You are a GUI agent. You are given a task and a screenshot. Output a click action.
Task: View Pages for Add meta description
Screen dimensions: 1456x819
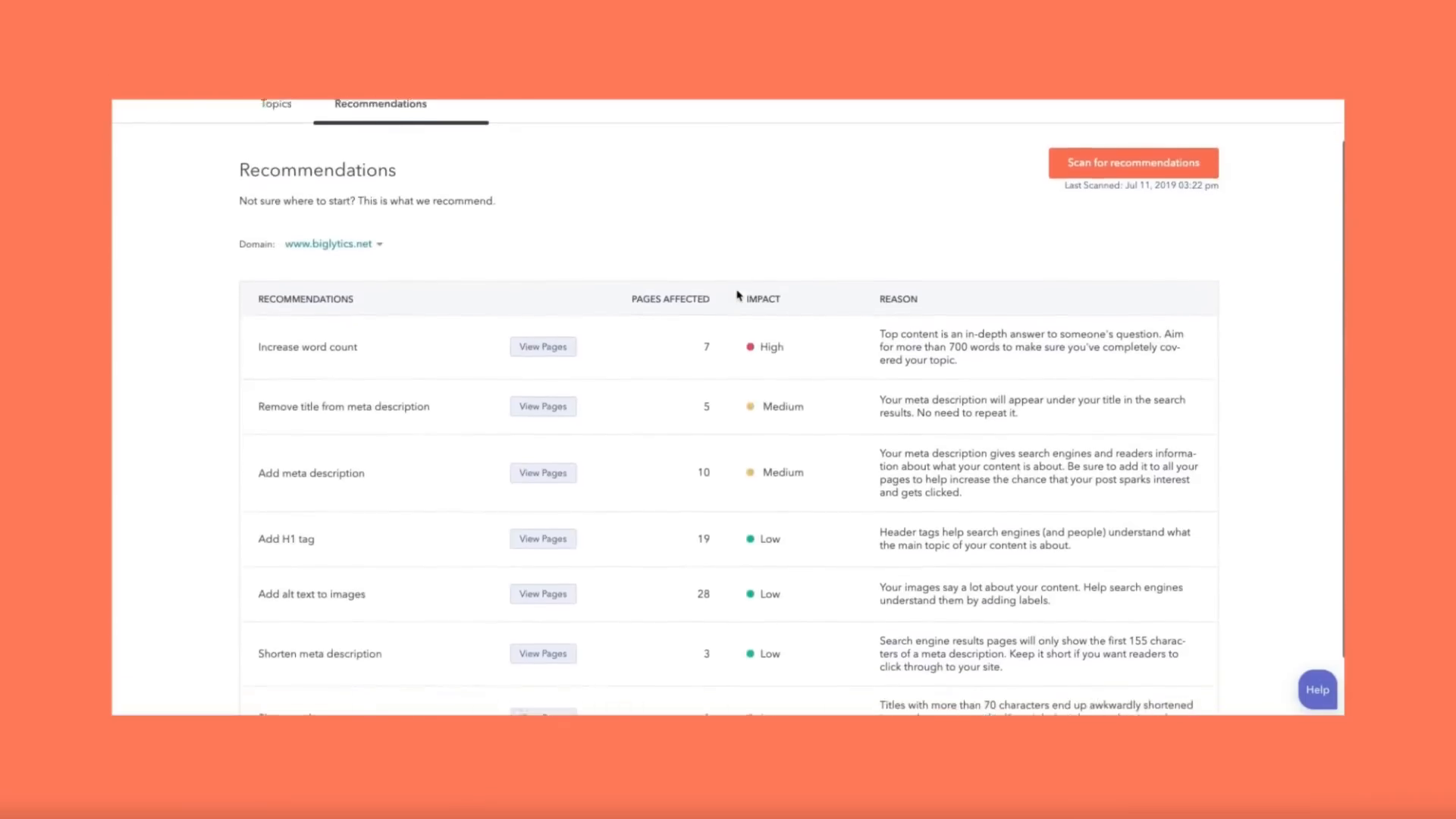542,472
